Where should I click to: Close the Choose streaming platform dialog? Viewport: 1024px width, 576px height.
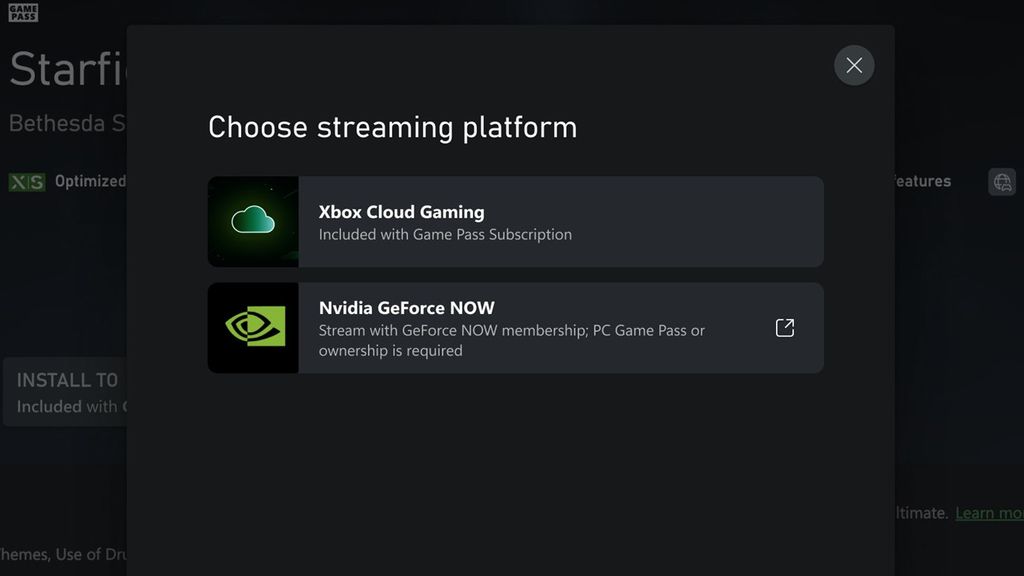click(x=854, y=65)
